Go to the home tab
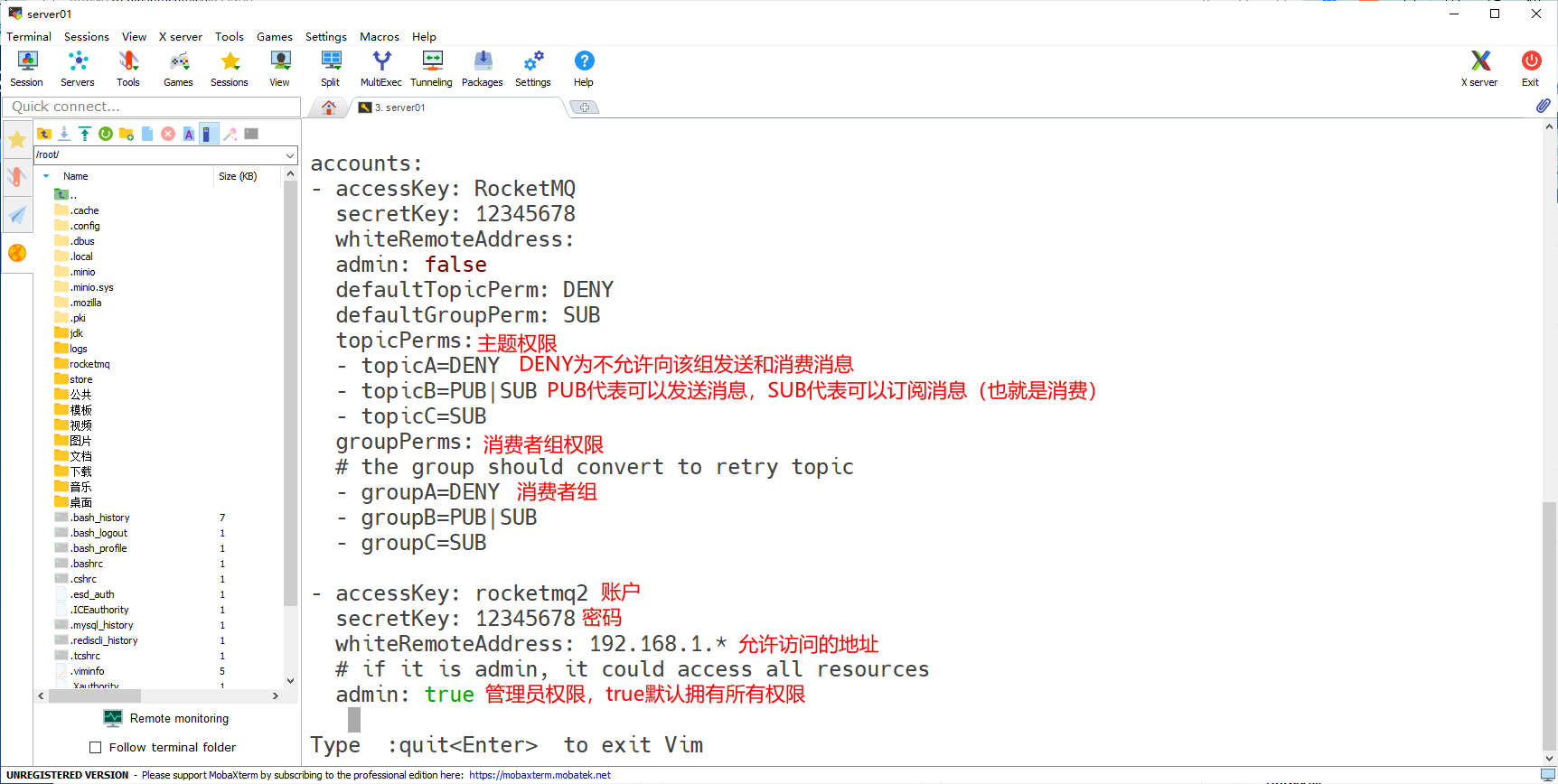This screenshot has width=1558, height=784. point(329,107)
